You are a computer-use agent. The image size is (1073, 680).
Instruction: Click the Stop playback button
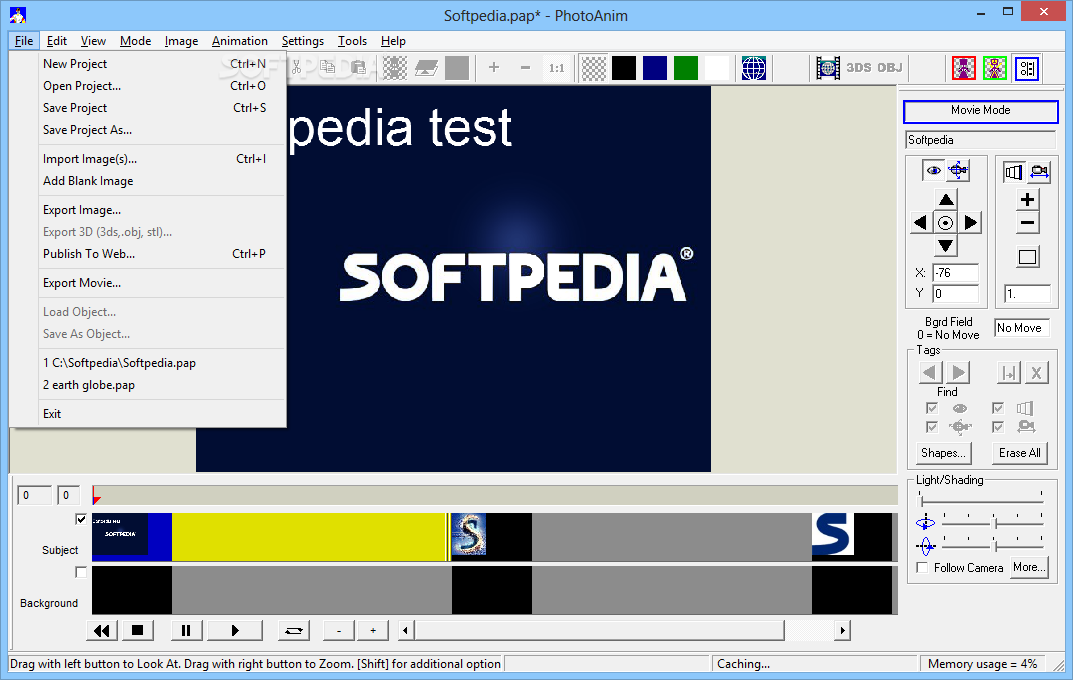[138, 630]
